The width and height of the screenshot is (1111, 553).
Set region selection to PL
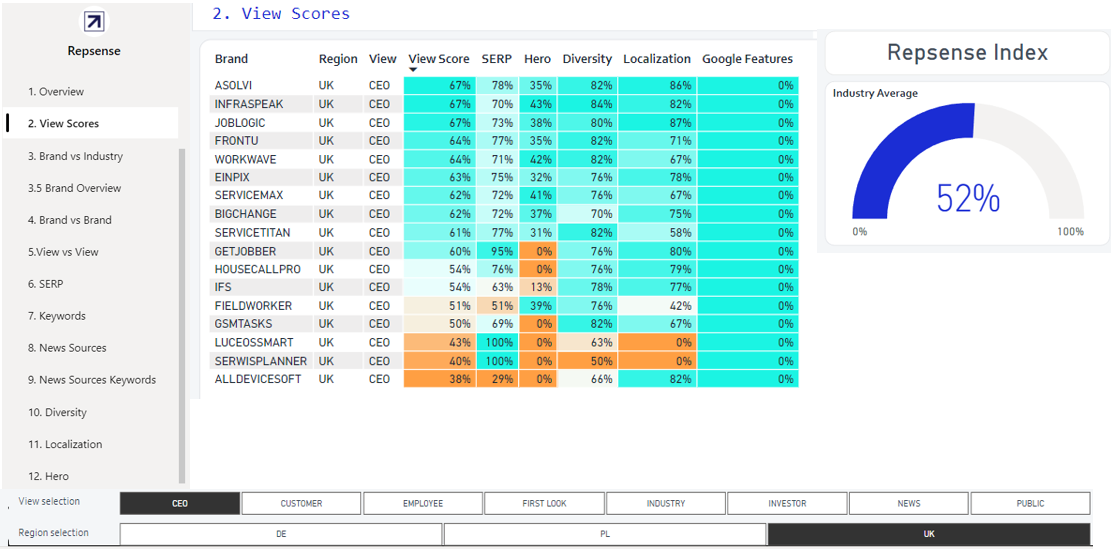[x=605, y=534]
